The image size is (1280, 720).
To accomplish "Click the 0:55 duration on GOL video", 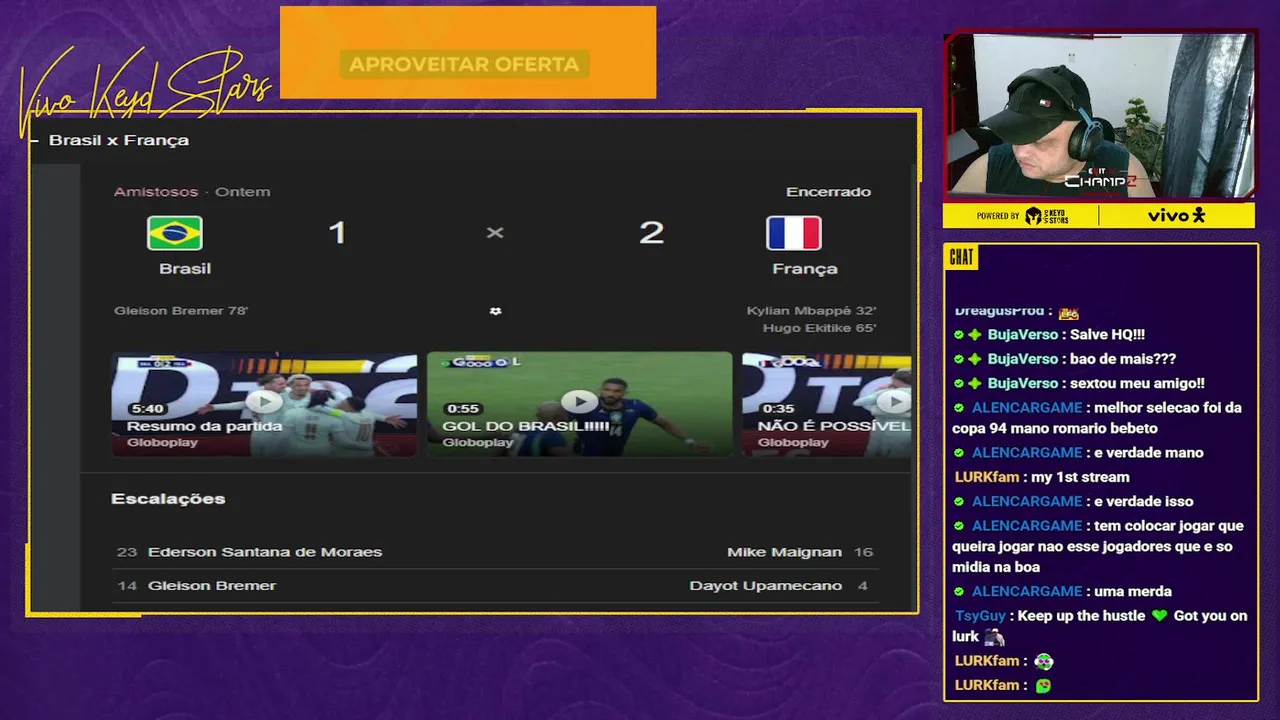I will (463, 409).
